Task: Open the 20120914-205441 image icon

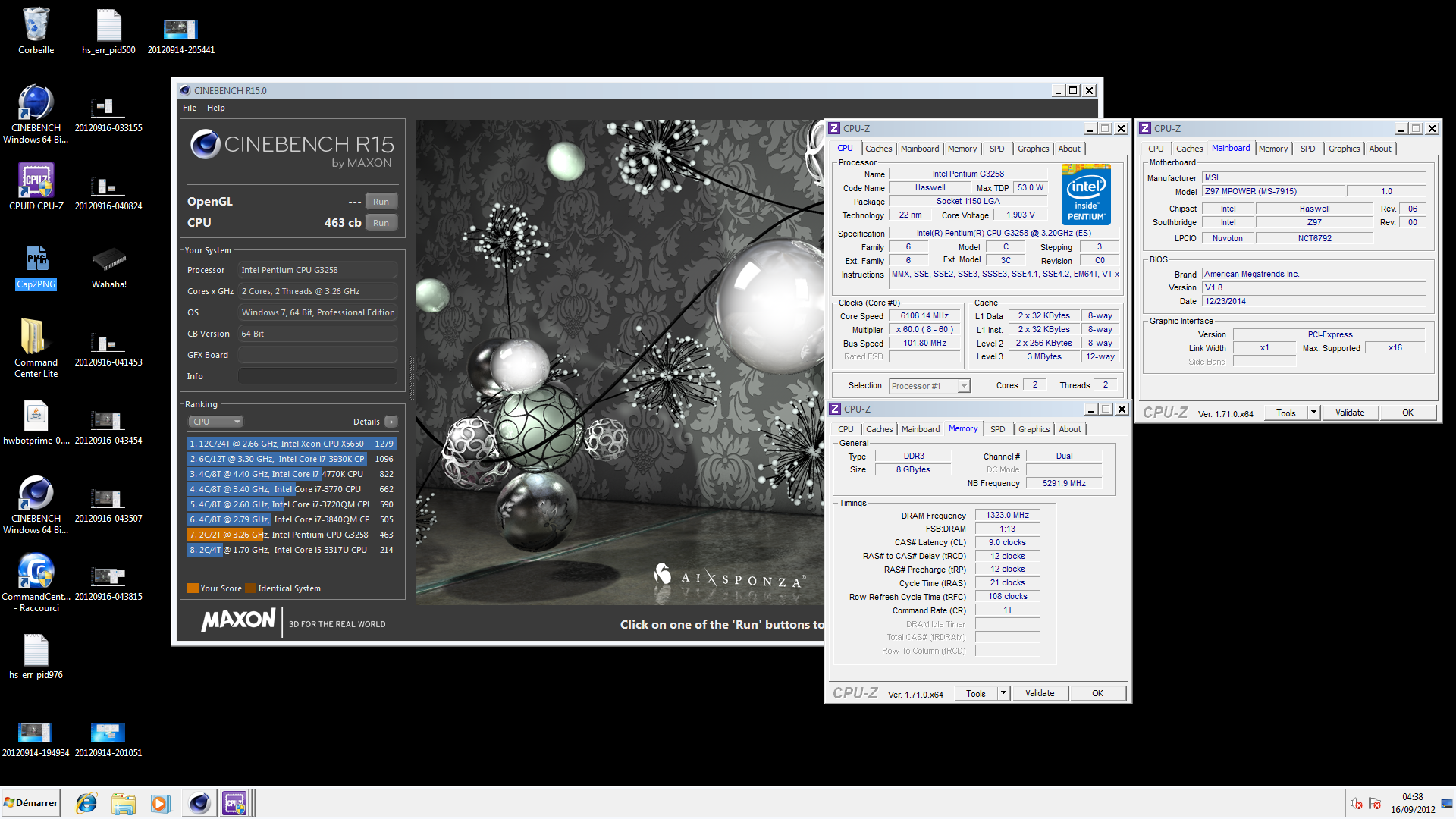Action: pos(180,30)
